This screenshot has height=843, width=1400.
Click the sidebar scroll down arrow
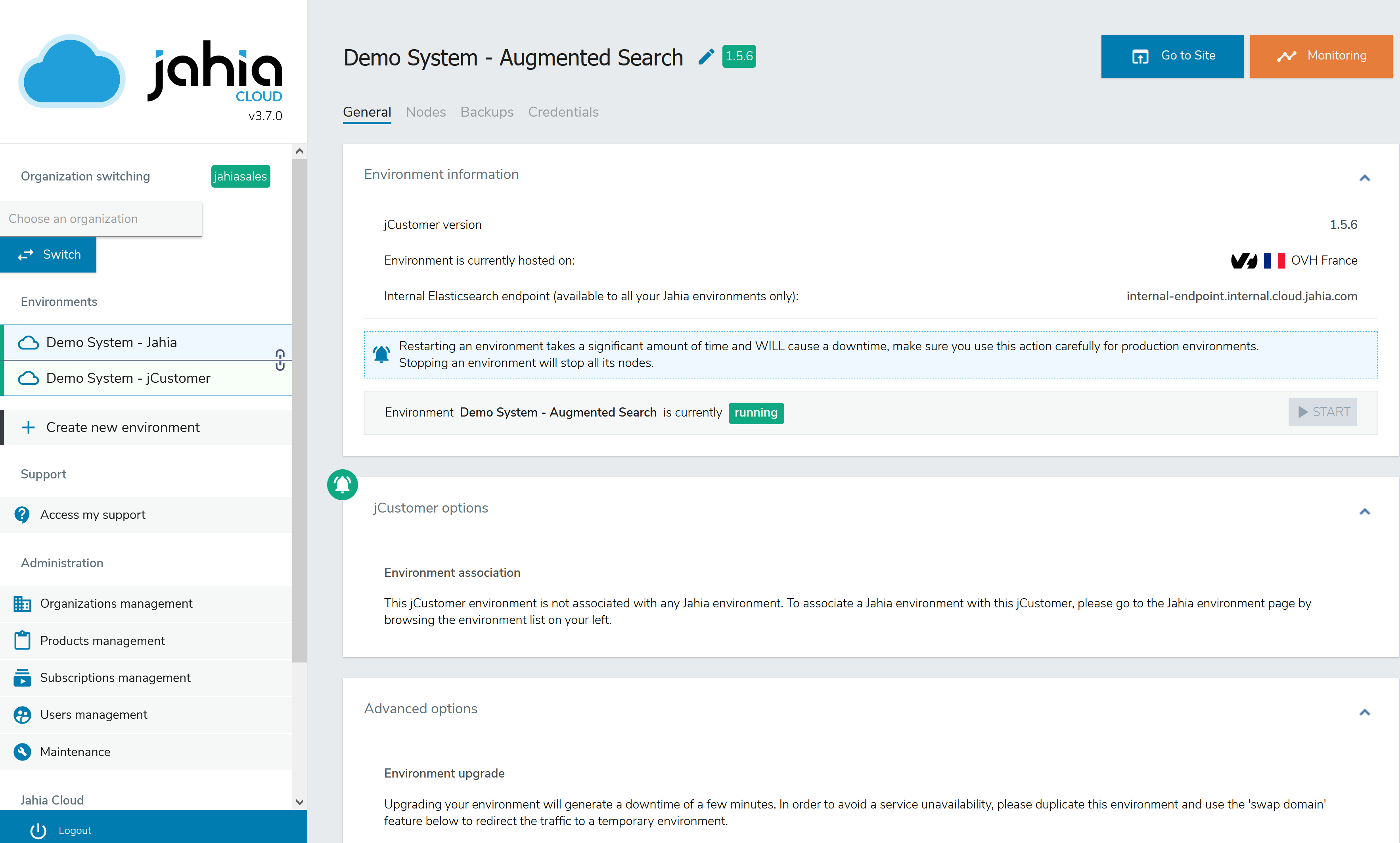(300, 801)
